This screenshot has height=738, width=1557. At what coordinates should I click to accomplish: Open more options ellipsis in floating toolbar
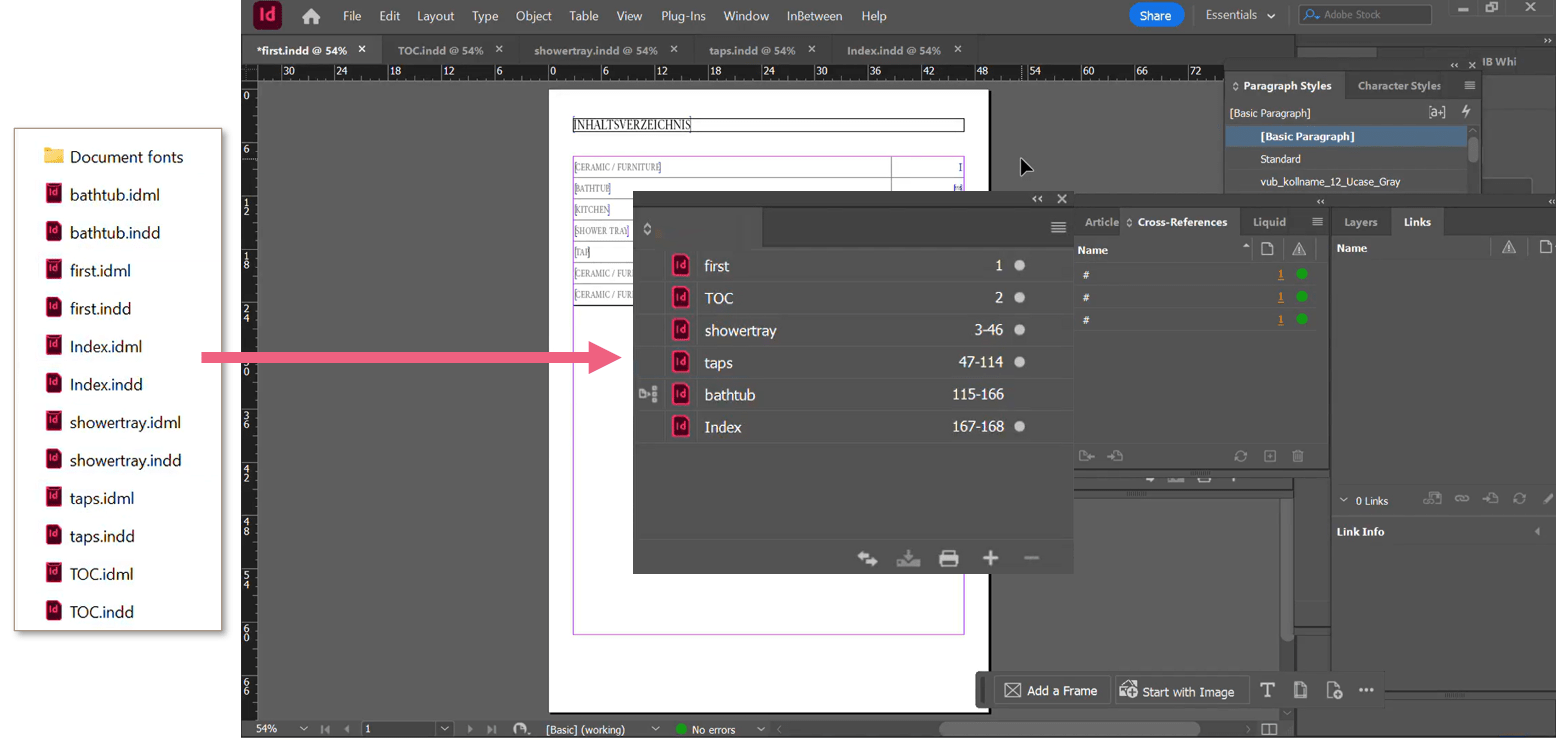point(1366,690)
